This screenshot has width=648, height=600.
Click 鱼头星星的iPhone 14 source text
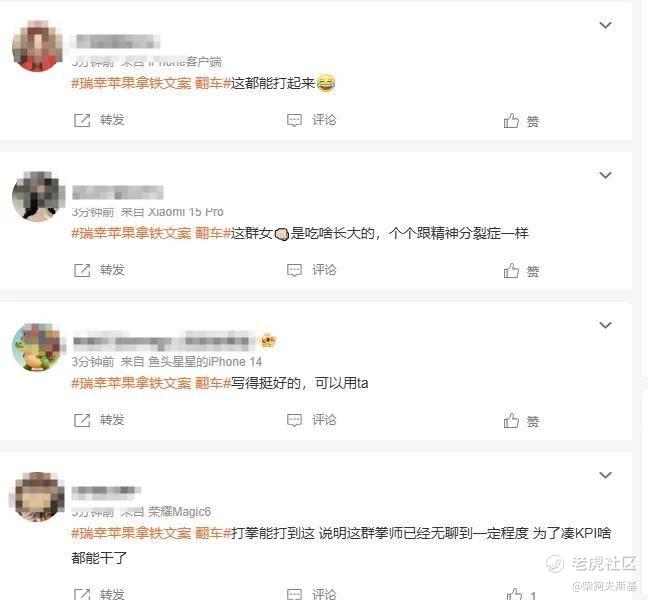pyautogui.click(x=205, y=362)
